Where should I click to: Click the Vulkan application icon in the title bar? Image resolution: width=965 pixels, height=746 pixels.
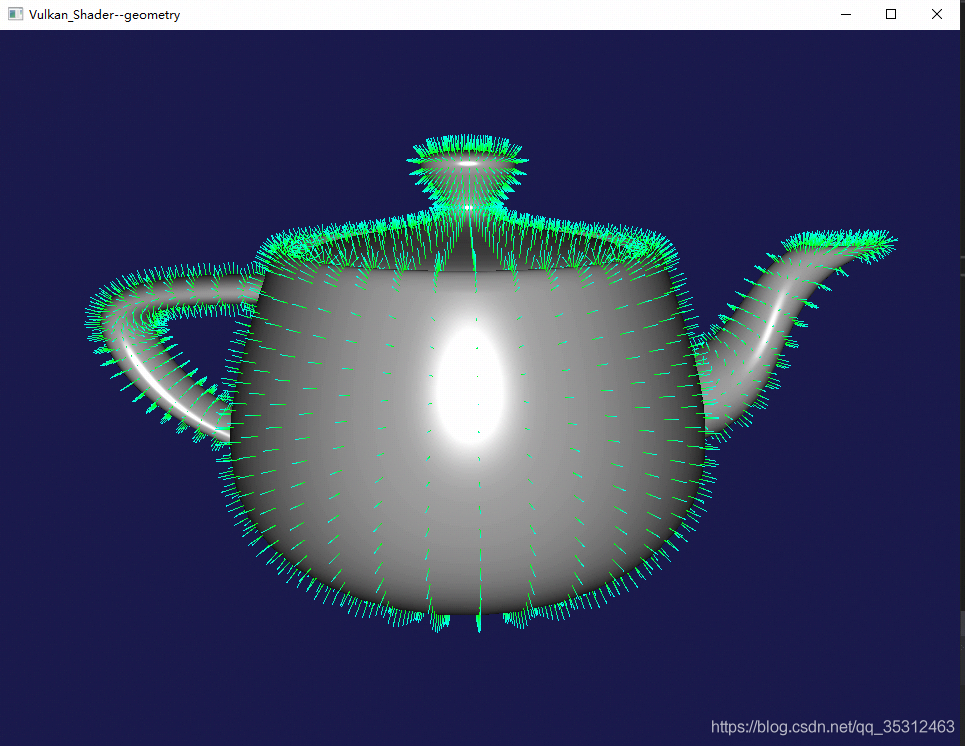[13, 14]
